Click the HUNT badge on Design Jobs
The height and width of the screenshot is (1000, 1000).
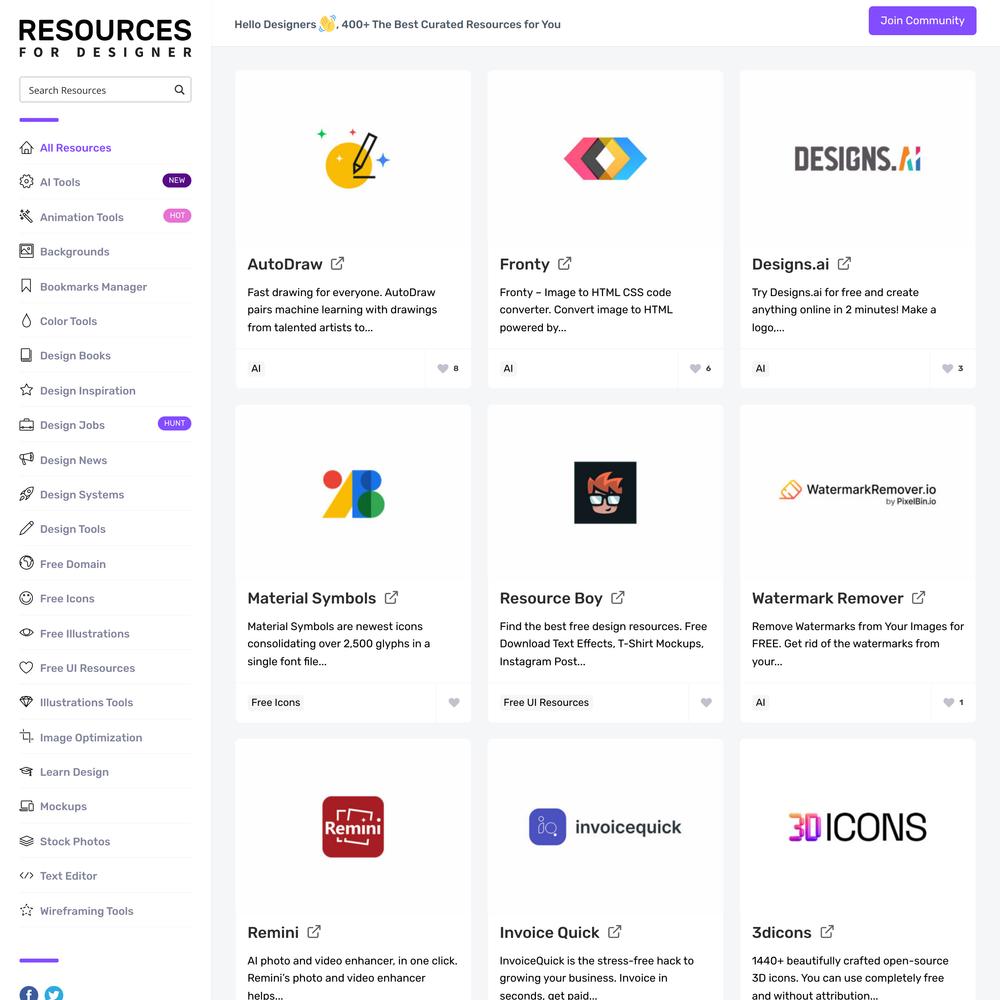point(174,423)
